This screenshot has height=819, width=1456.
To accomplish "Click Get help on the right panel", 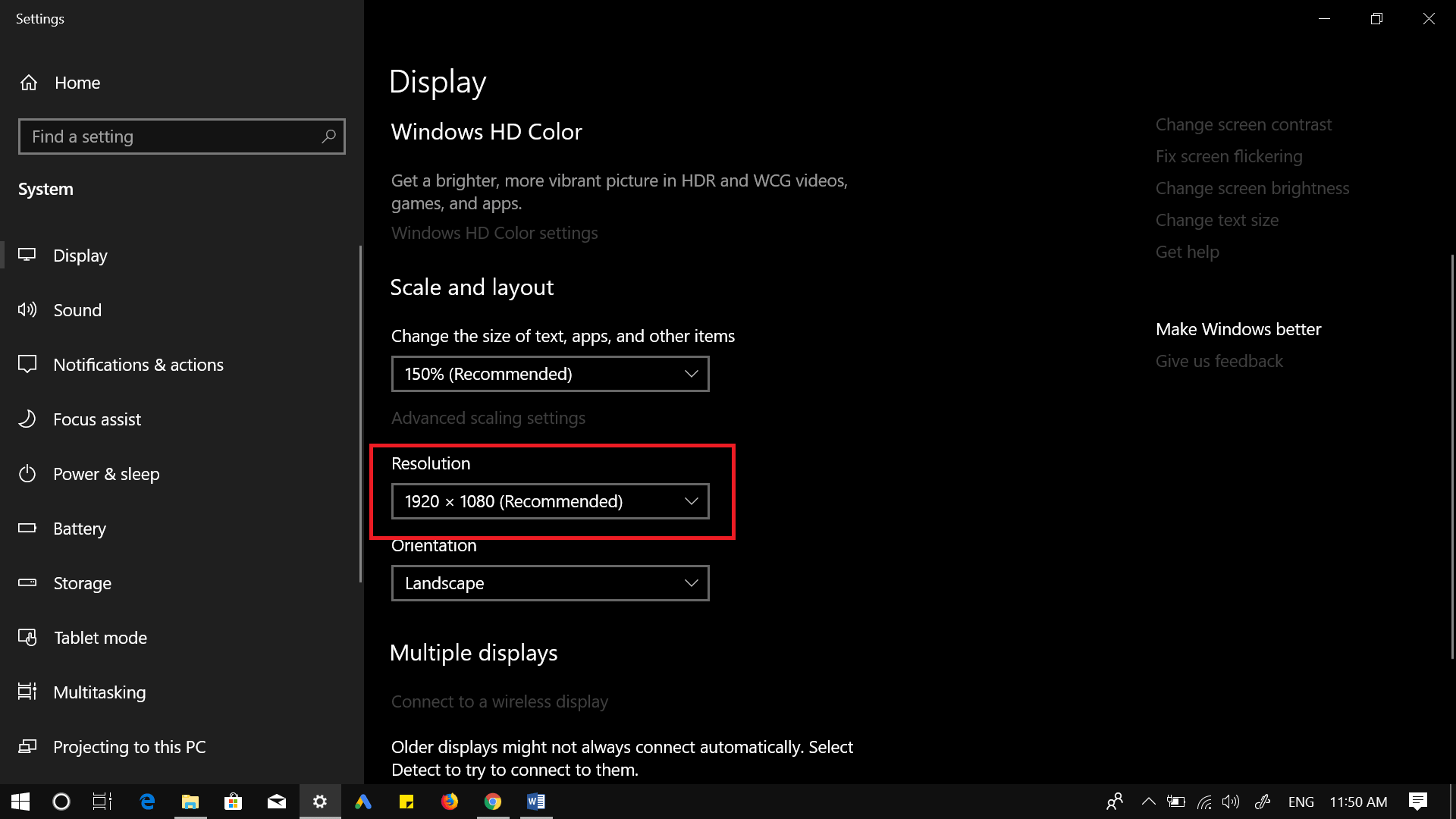I will tap(1187, 251).
